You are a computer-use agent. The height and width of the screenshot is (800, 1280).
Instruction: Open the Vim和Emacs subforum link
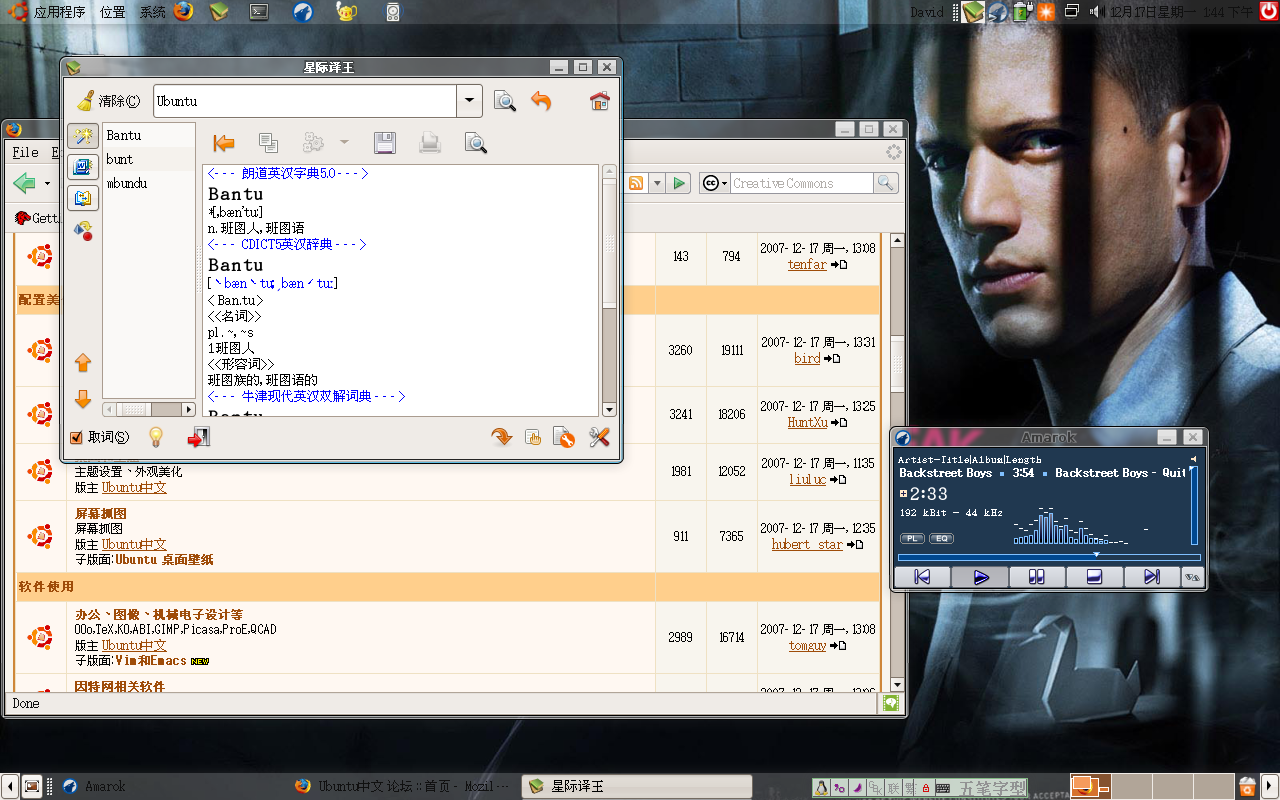click(x=150, y=661)
